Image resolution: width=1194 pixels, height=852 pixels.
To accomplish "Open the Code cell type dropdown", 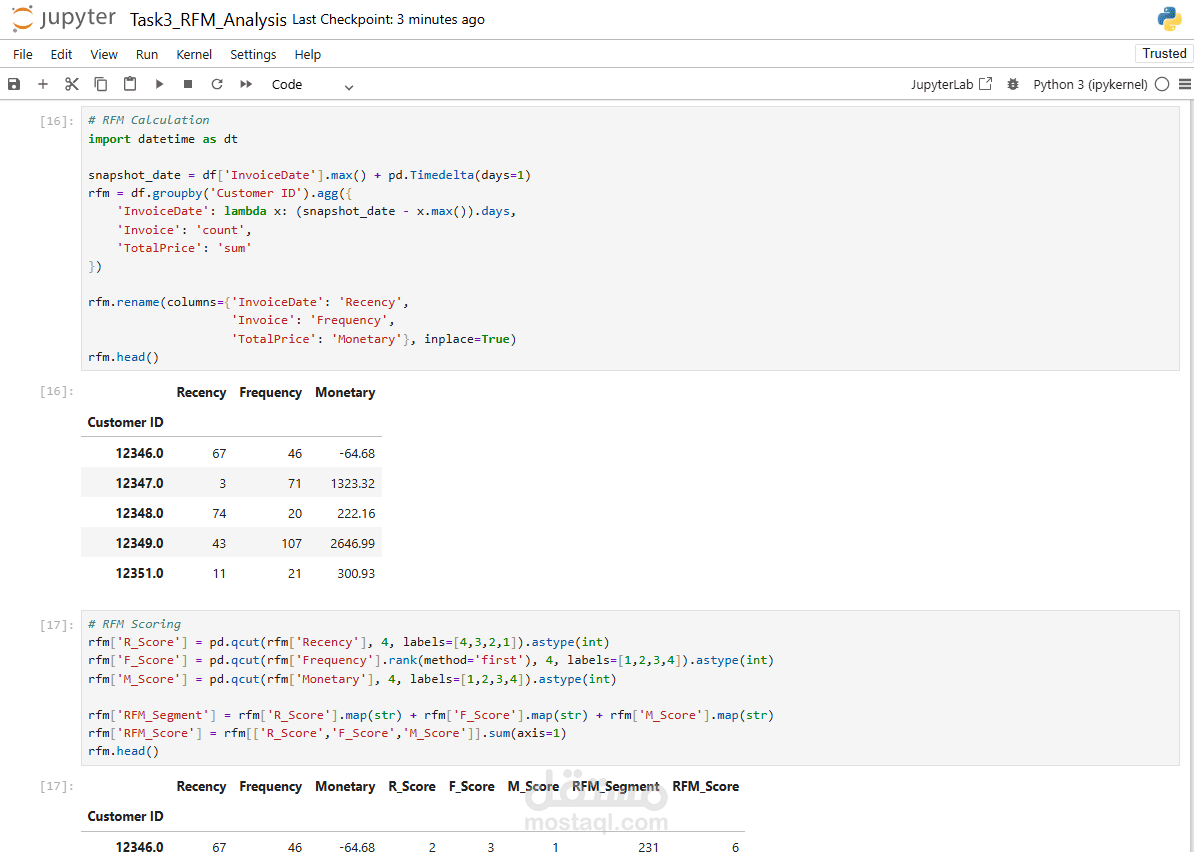I will (312, 85).
